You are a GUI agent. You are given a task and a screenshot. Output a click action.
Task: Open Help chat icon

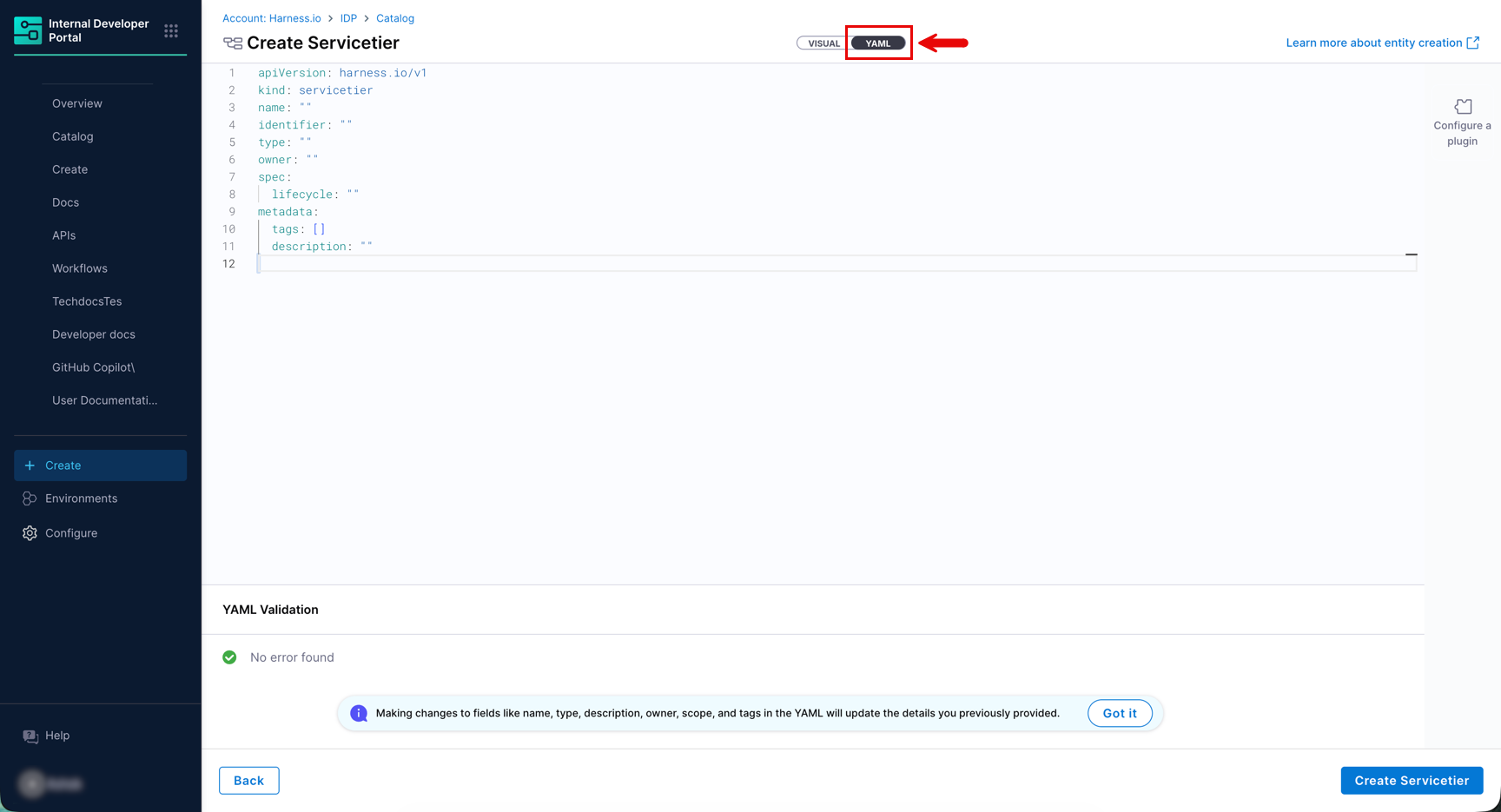30,736
